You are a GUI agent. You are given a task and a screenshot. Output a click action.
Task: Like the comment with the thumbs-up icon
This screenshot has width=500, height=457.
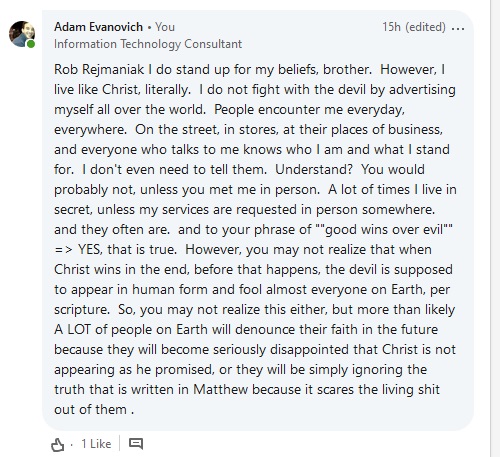point(57,444)
